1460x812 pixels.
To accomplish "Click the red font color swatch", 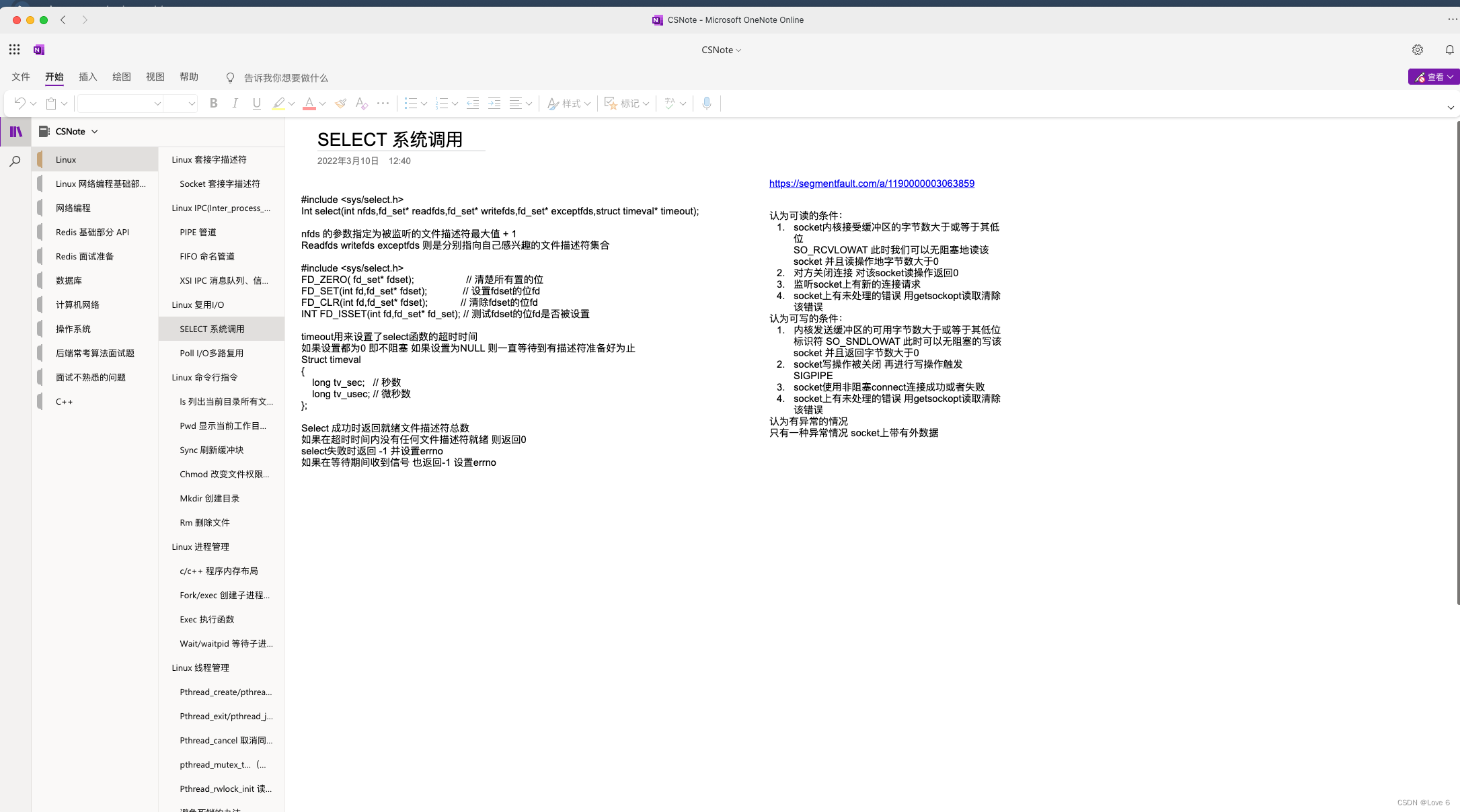I will [x=309, y=103].
